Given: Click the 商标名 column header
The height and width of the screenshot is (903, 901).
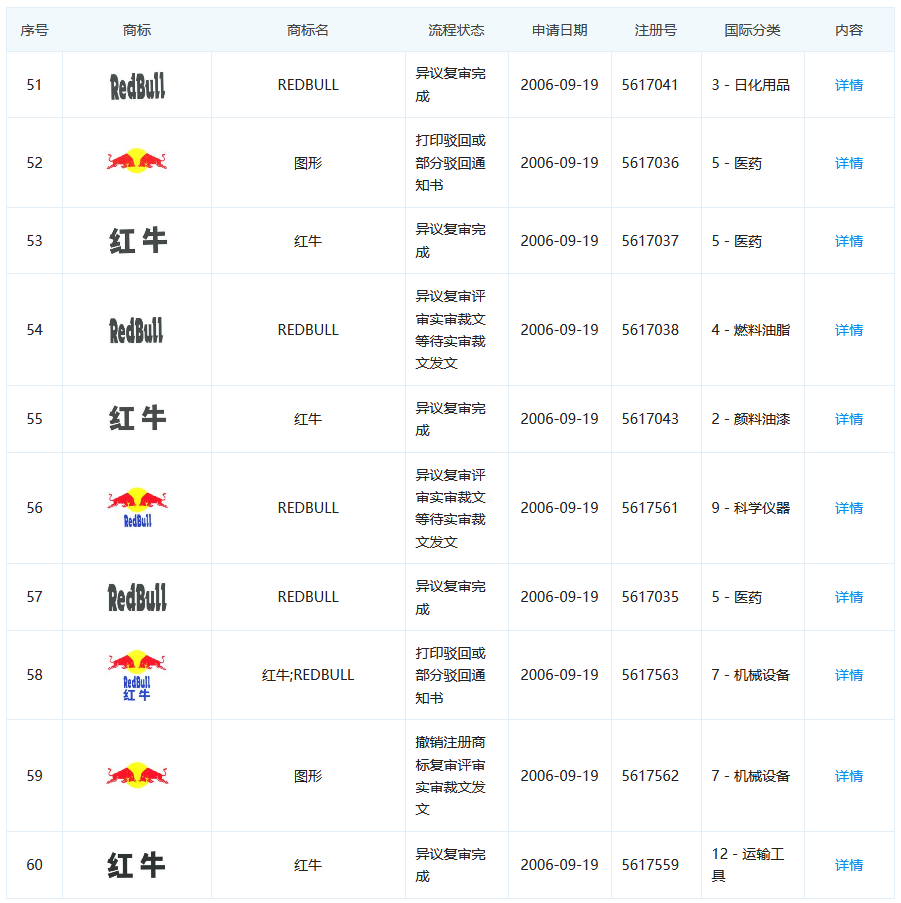Looking at the screenshot, I should 308,30.
